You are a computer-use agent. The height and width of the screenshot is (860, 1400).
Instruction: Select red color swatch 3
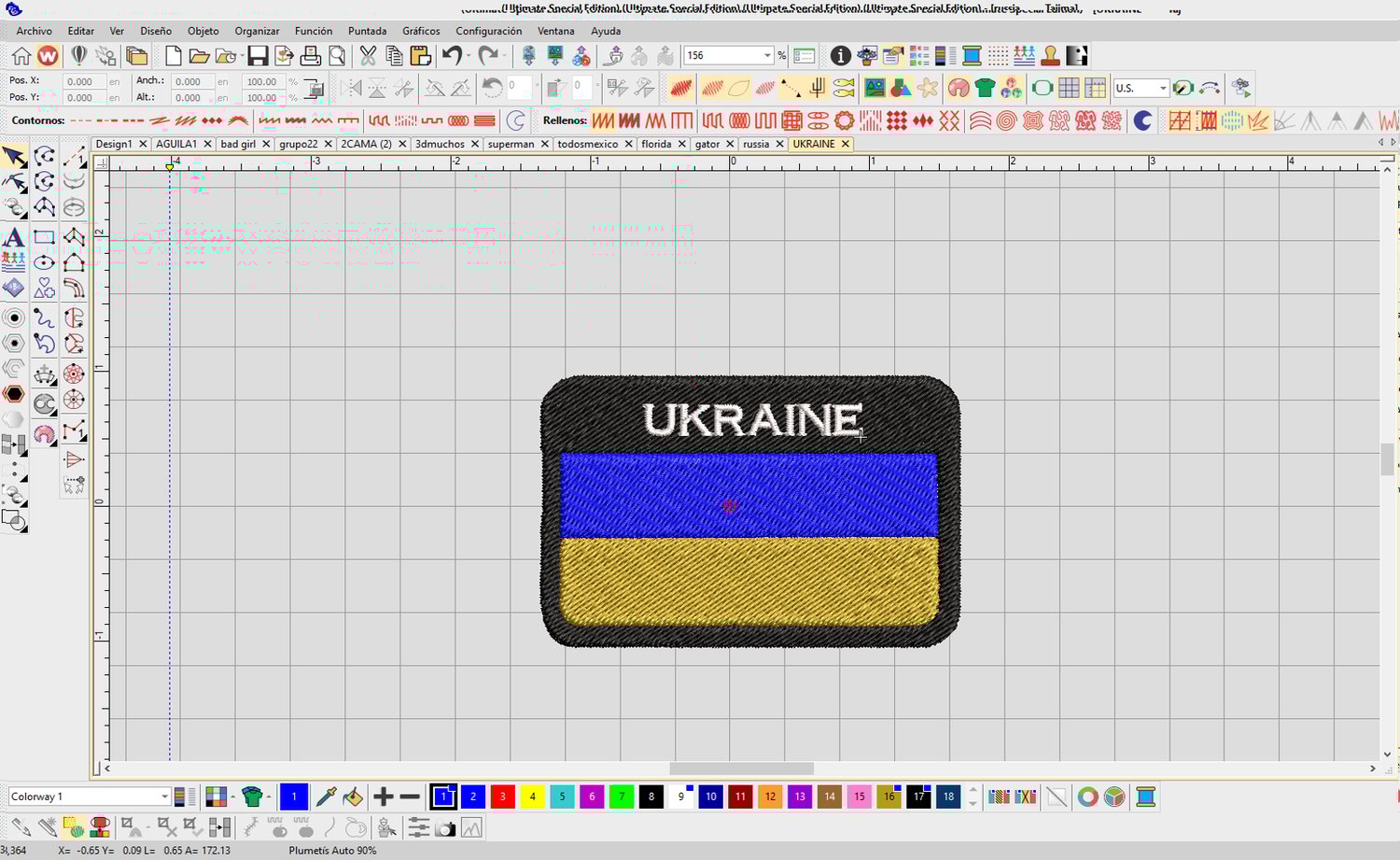click(x=502, y=797)
